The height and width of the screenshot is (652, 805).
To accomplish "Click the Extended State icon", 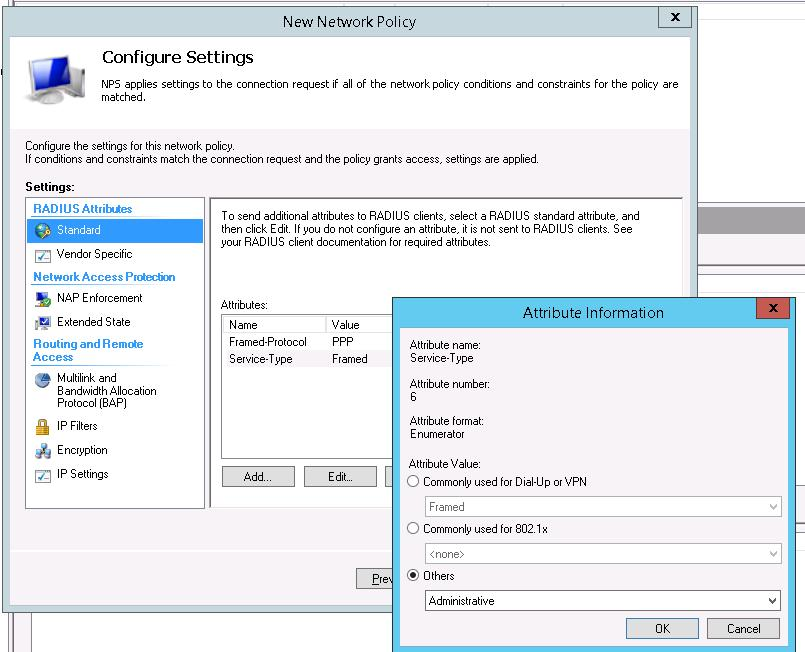I will 42,322.
